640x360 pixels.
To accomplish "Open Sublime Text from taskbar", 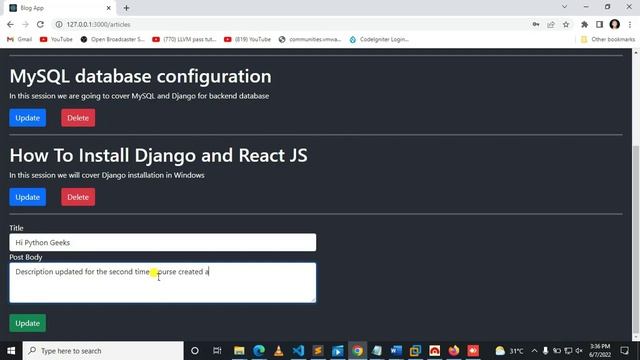I will (318, 351).
